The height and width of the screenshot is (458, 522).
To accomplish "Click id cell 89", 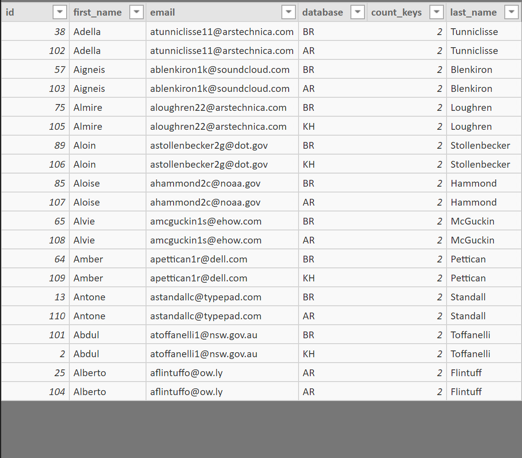I will (35, 146).
